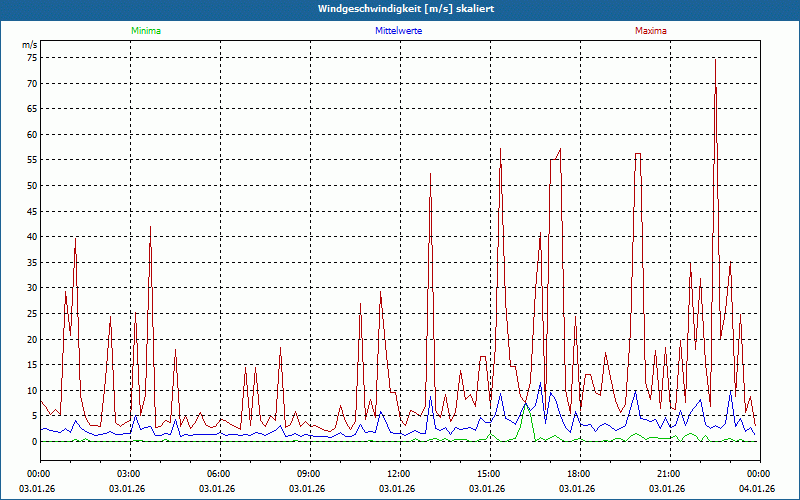Click the red Maxima peak just after 12:00
The image size is (800, 500).
[x=431, y=175]
